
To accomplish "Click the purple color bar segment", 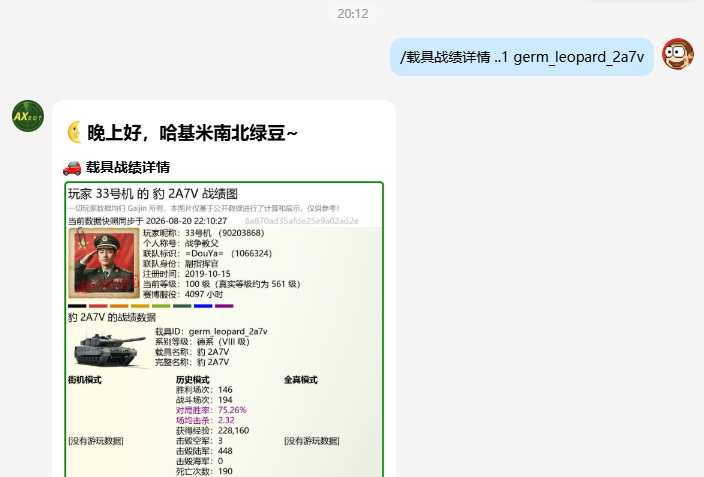I will pyautogui.click(x=224, y=306).
